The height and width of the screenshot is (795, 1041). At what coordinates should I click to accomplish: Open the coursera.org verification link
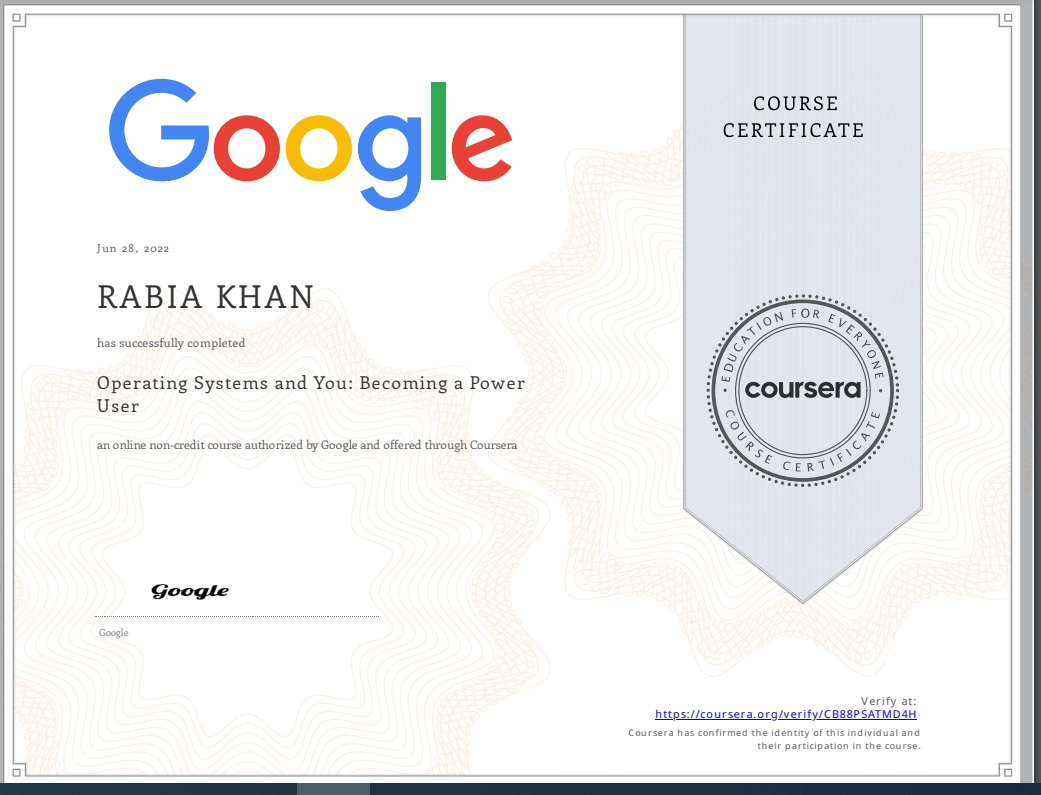point(785,714)
